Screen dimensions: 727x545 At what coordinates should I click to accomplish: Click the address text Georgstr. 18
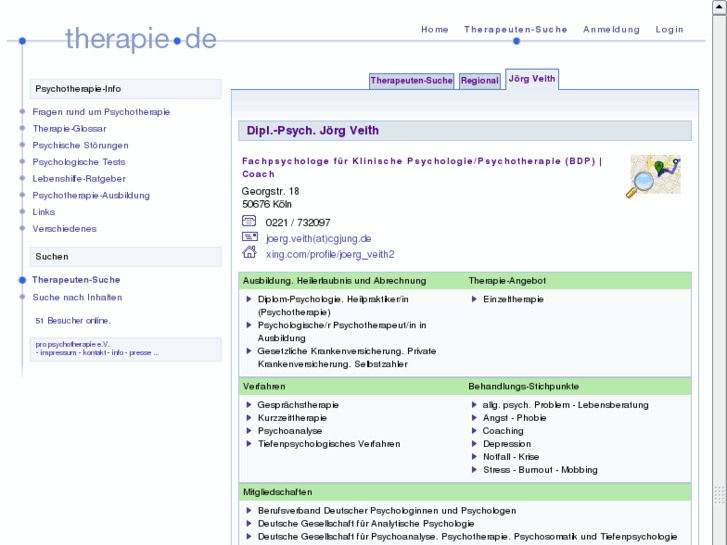(x=270, y=191)
